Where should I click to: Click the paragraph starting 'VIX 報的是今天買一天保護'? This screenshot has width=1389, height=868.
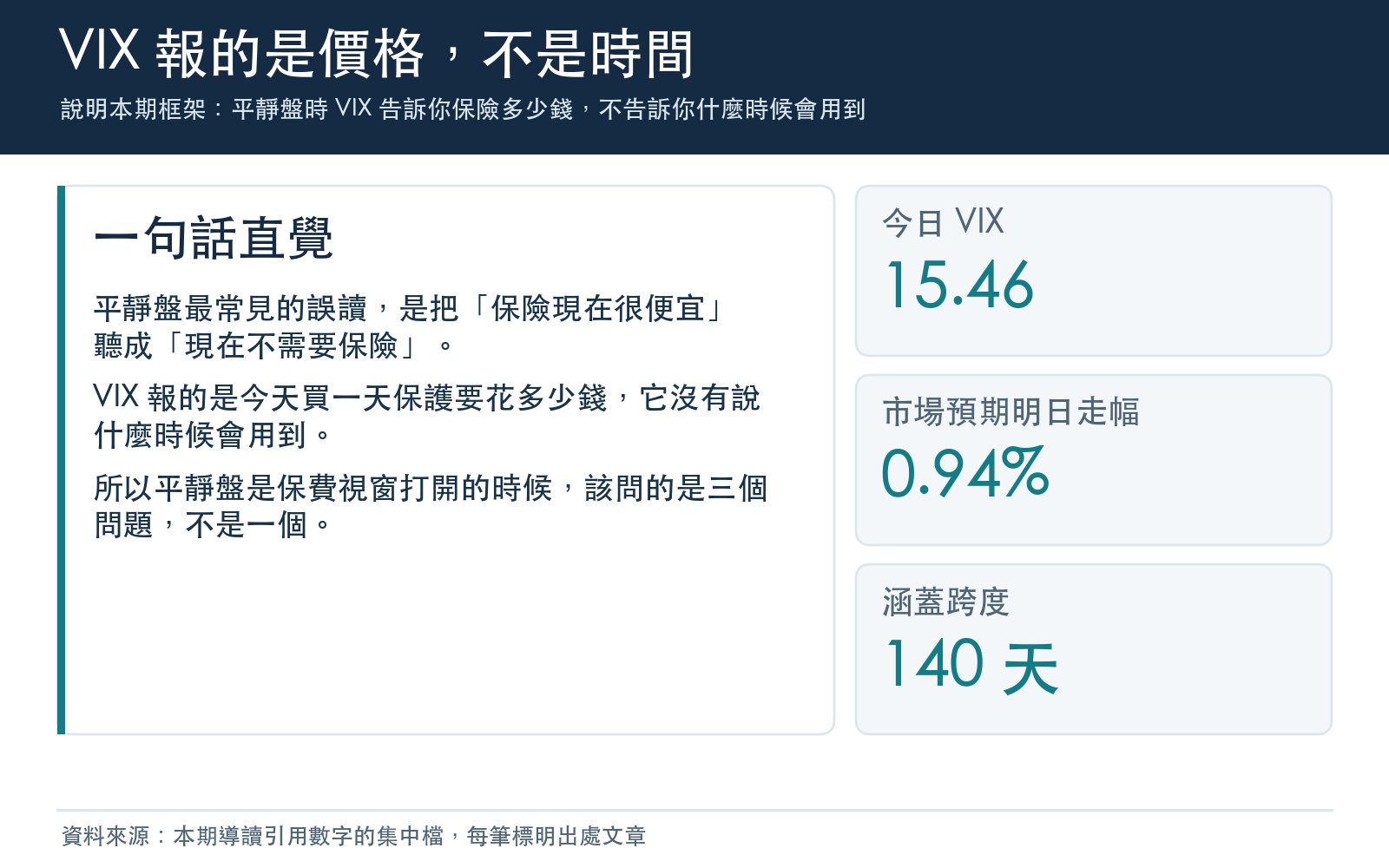click(427, 417)
